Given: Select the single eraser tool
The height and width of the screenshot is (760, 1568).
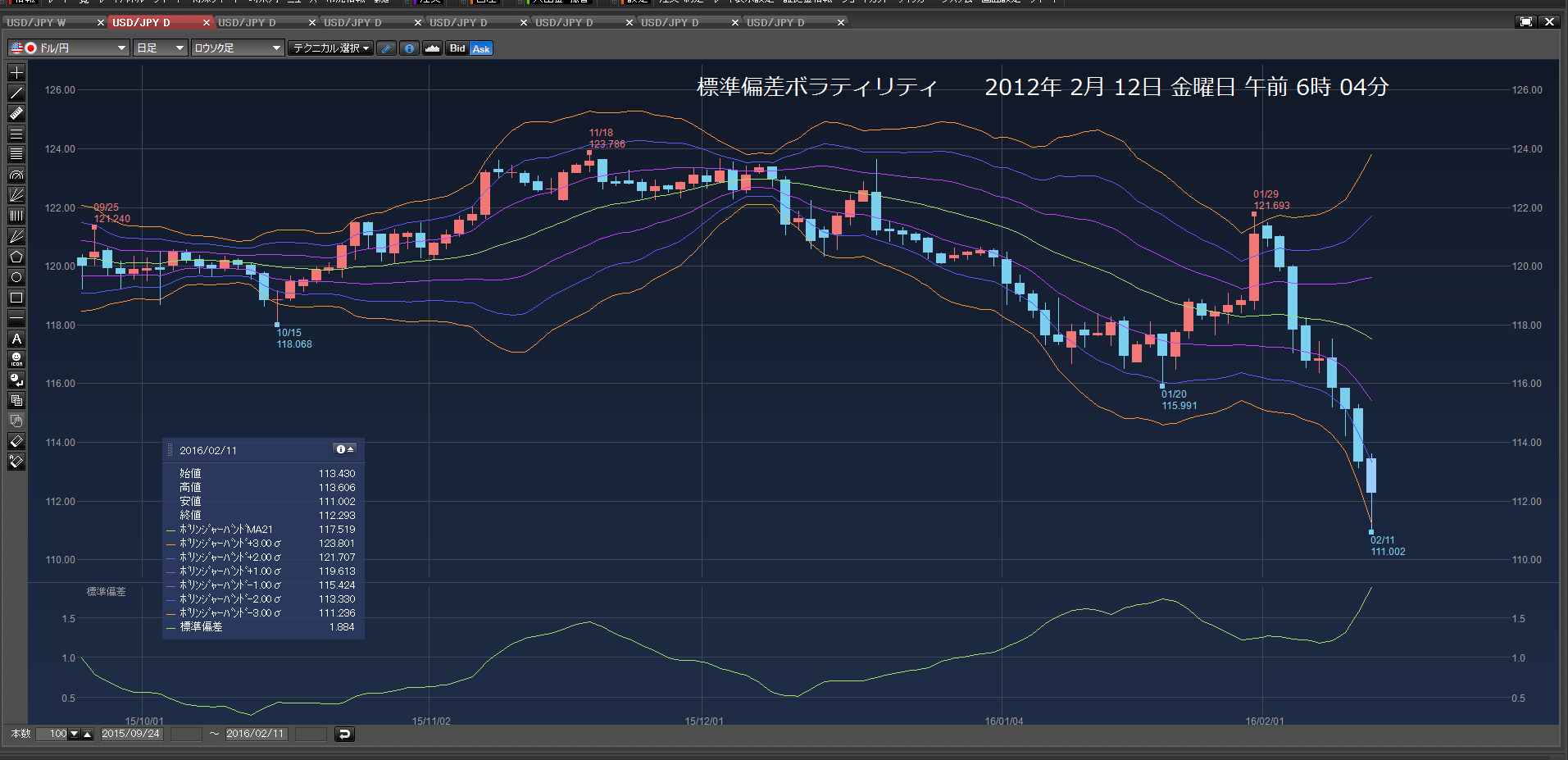Looking at the screenshot, I should [x=16, y=441].
